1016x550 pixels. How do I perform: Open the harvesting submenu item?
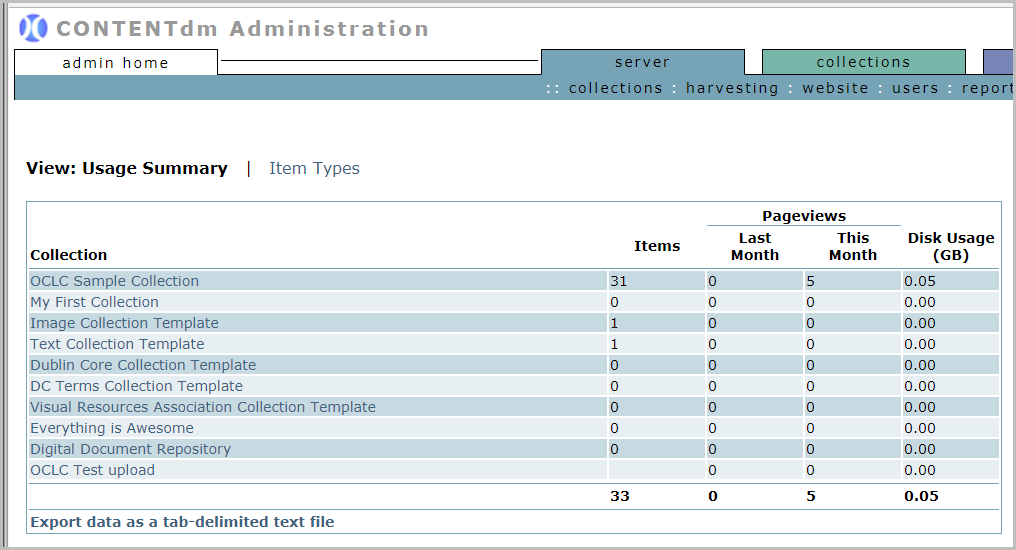[x=732, y=88]
